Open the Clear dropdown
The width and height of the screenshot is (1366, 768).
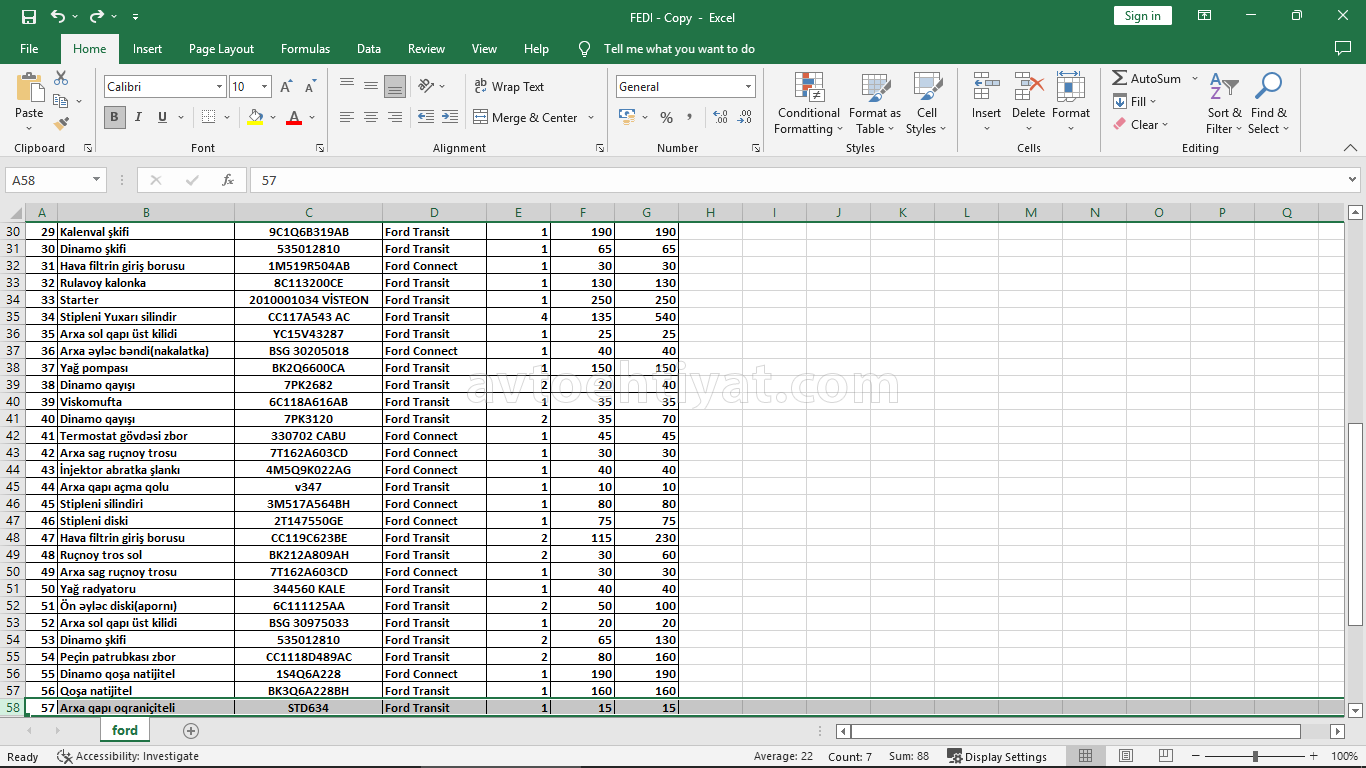click(x=1140, y=125)
